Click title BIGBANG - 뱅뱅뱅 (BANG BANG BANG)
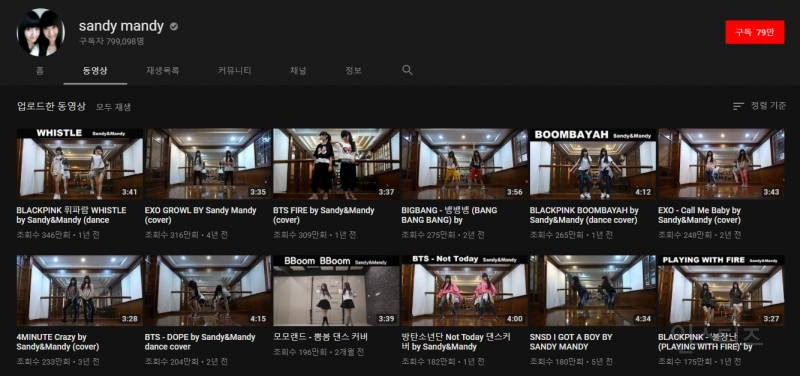The height and width of the screenshot is (376, 800). point(449,215)
